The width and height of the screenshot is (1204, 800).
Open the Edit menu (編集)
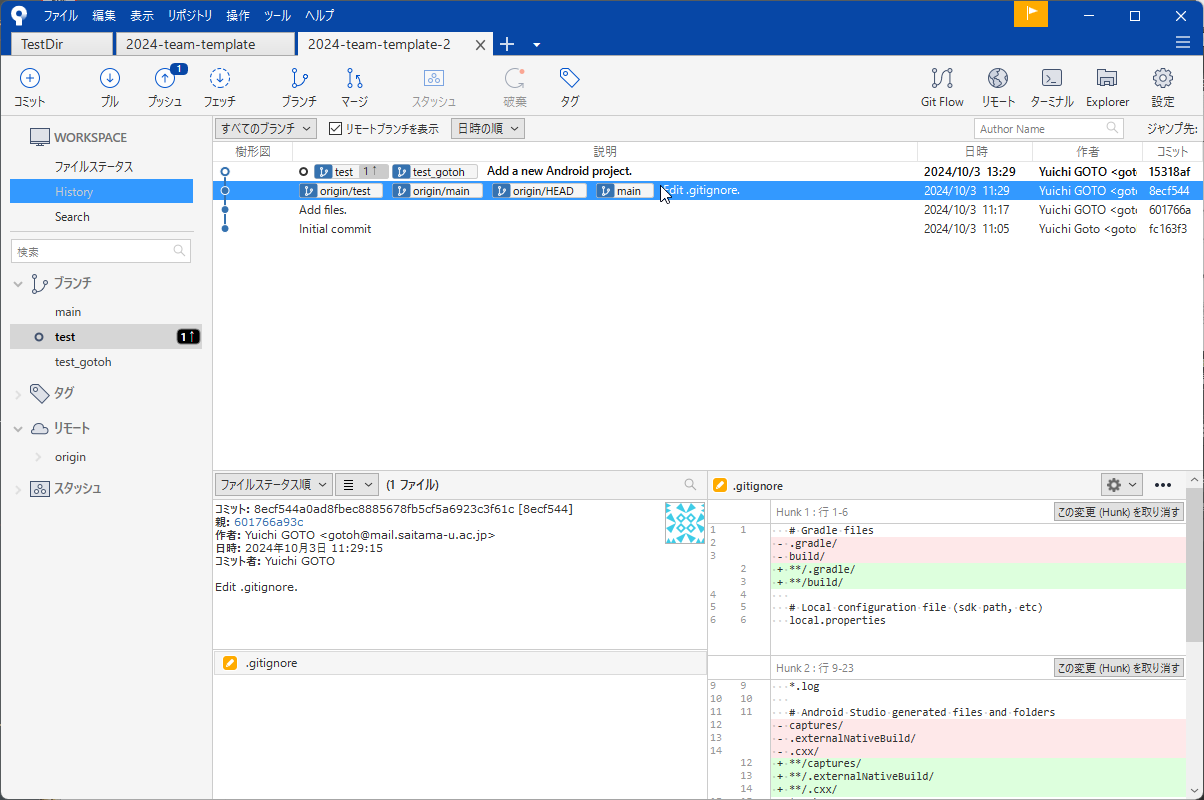(x=104, y=15)
